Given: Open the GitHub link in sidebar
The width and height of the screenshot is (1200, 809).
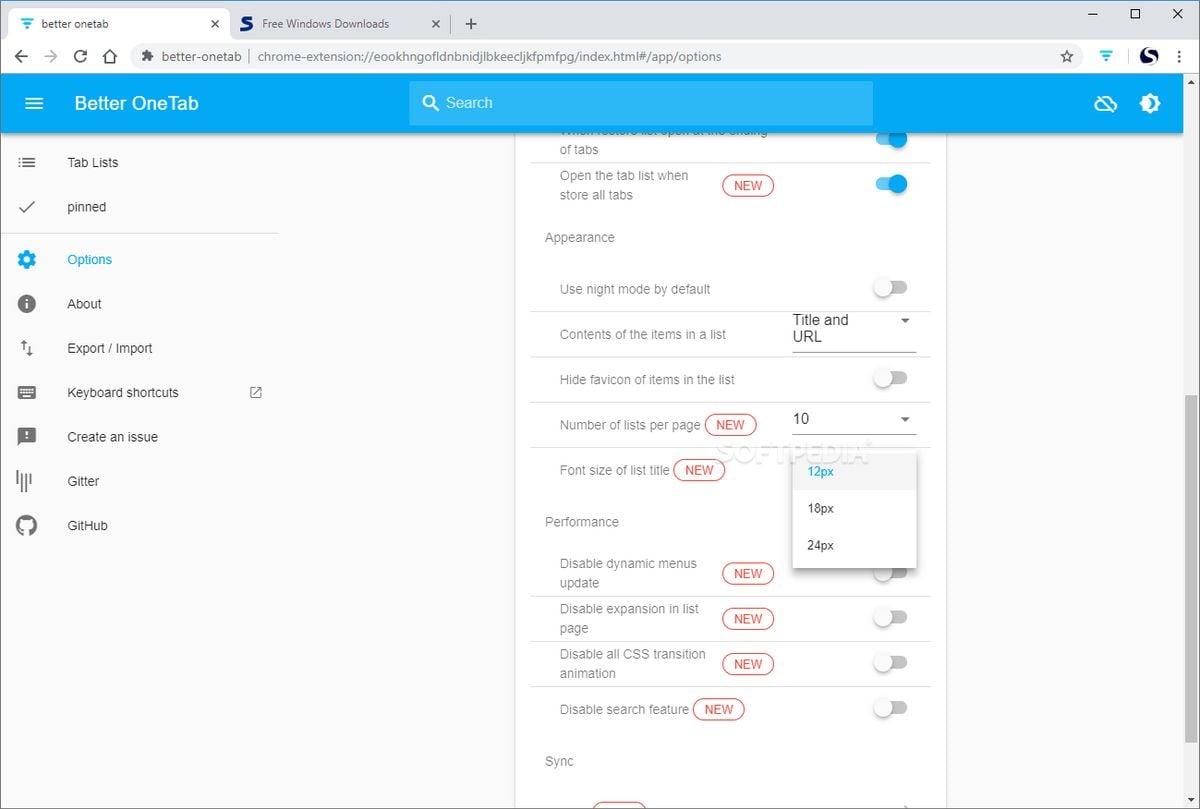Looking at the screenshot, I should click(x=139, y=525).
